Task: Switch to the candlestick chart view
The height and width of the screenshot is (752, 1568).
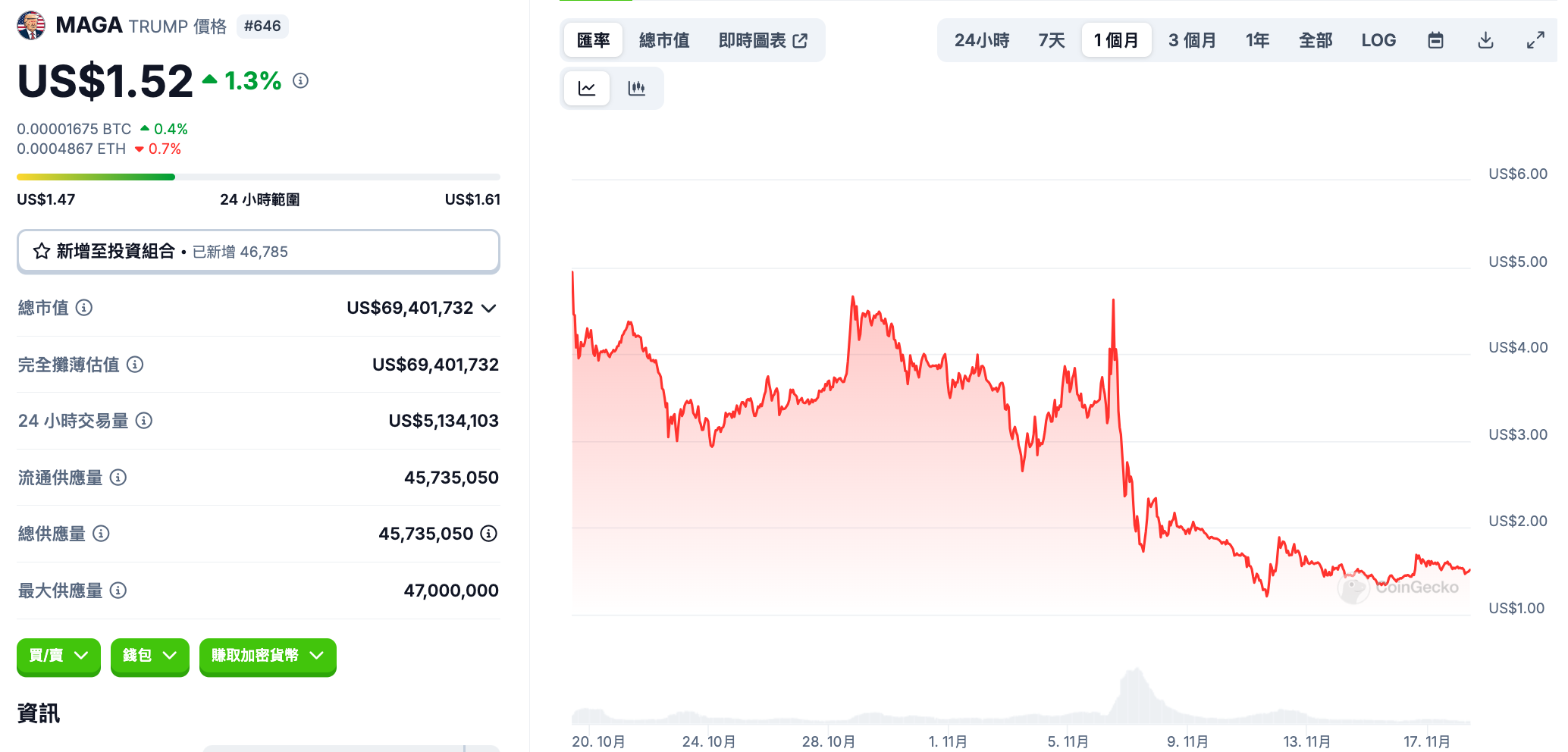Action: coord(637,89)
